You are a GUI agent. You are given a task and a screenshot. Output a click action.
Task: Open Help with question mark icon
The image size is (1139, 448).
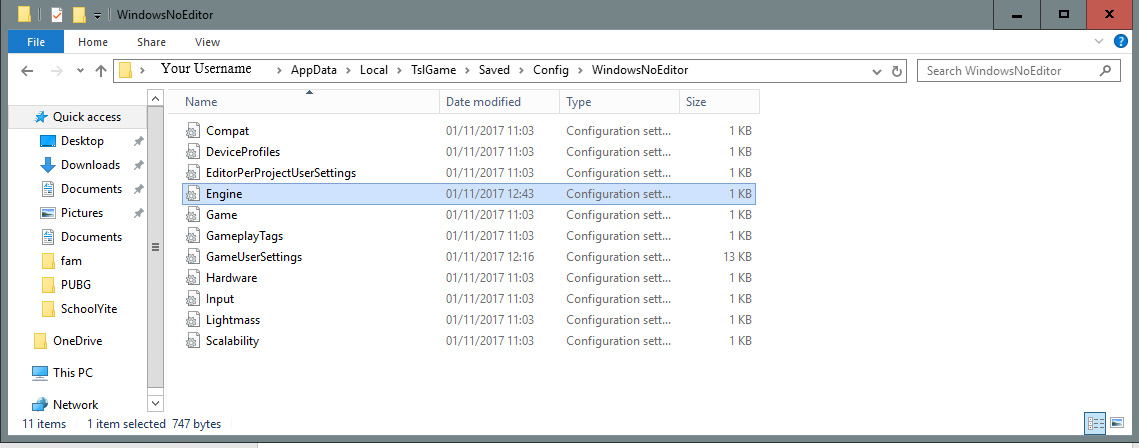point(1121,41)
